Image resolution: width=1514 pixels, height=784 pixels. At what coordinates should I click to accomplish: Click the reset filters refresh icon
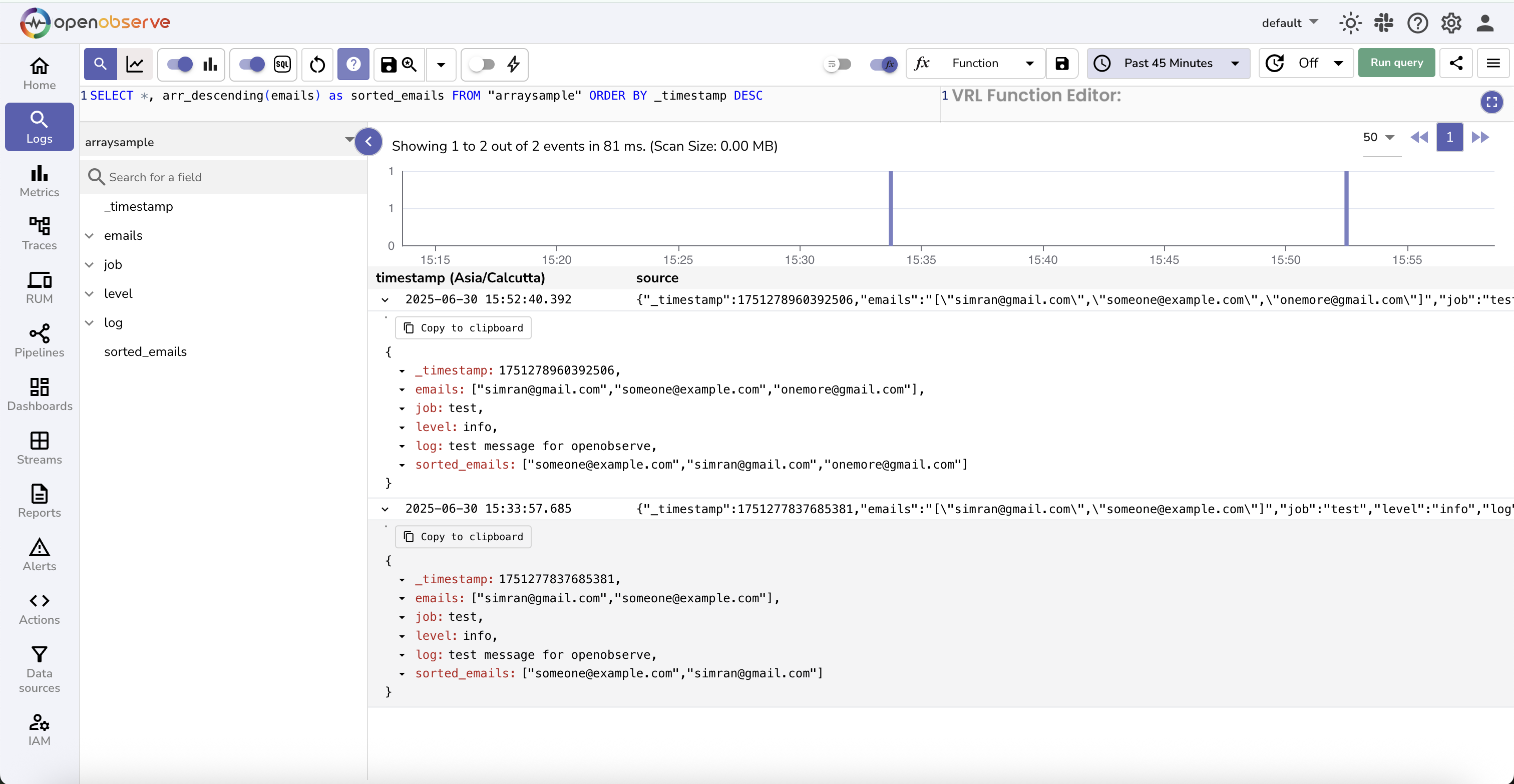317,64
